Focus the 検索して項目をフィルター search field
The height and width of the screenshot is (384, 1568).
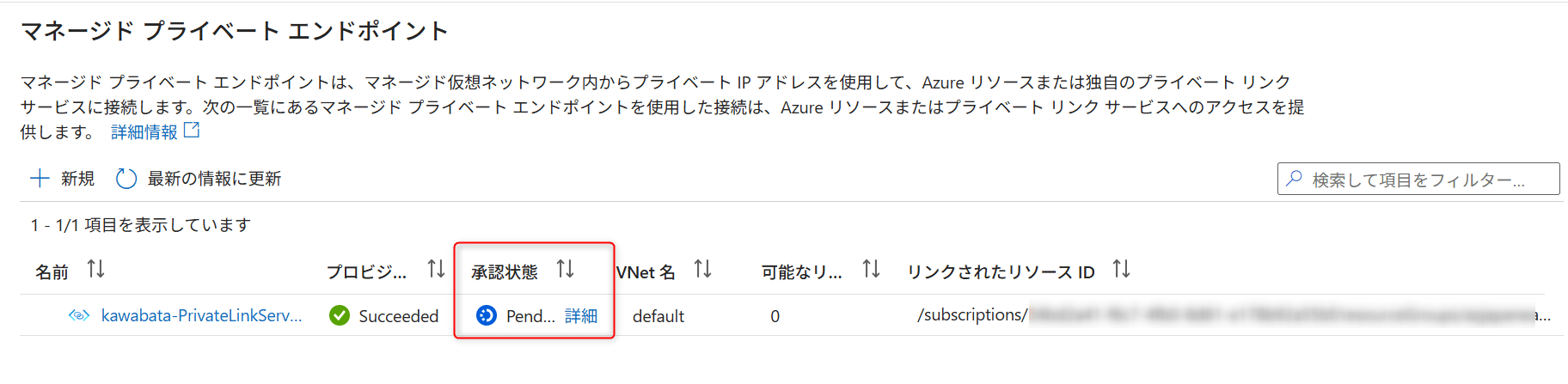click(x=1418, y=179)
